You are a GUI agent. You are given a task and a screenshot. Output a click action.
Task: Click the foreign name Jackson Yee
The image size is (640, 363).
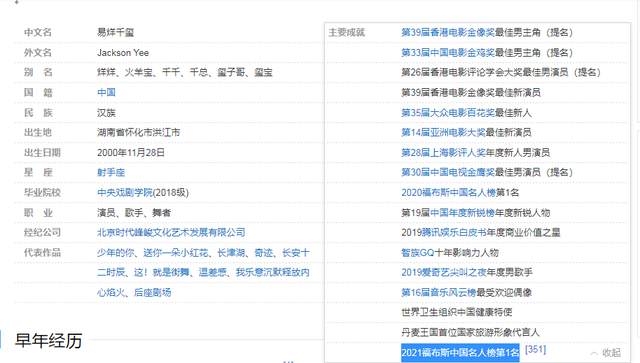click(x=123, y=53)
